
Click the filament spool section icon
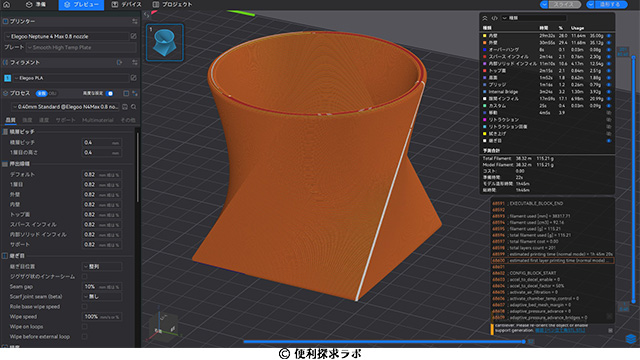5,62
